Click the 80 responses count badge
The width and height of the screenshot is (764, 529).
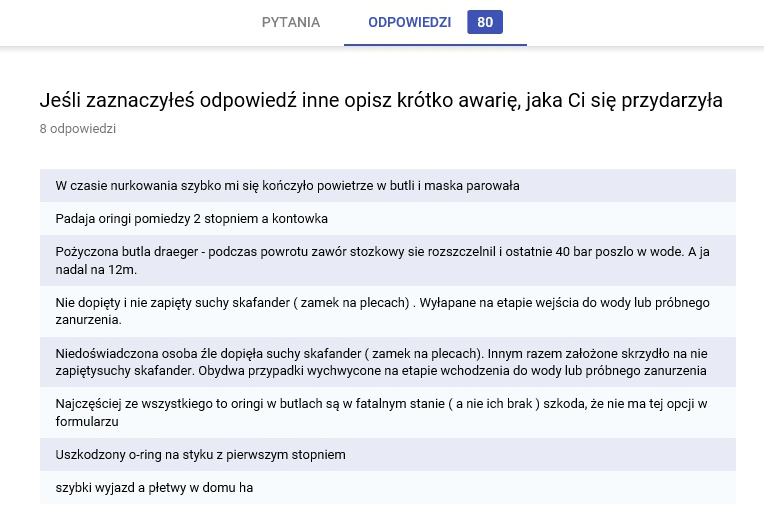point(485,22)
